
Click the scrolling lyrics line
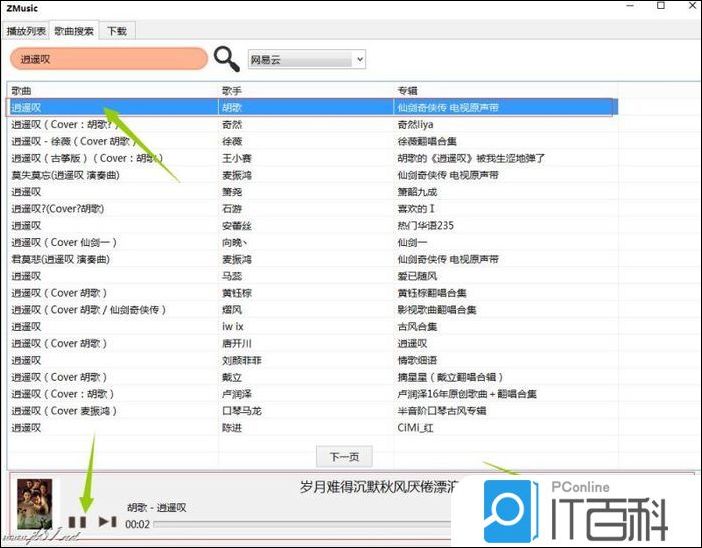(379, 487)
